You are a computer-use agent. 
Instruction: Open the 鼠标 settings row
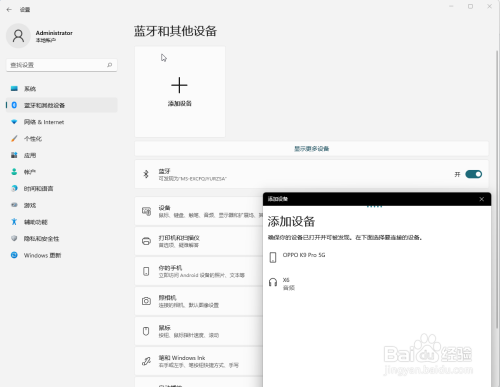199,331
